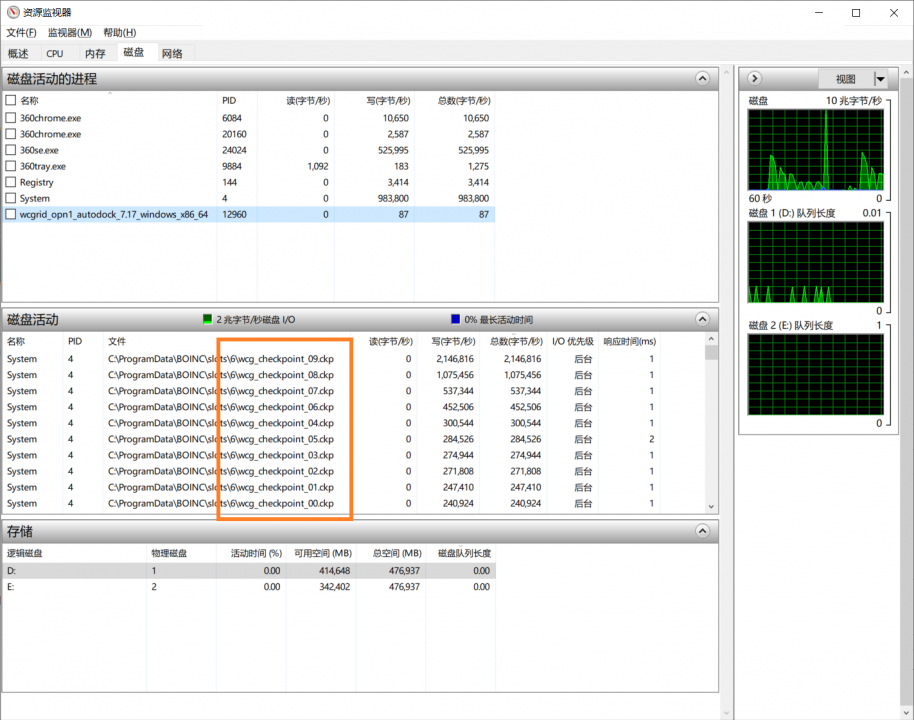The width and height of the screenshot is (914, 720).
Task: Collapse the 磁盘活动 section
Action: [x=702, y=319]
